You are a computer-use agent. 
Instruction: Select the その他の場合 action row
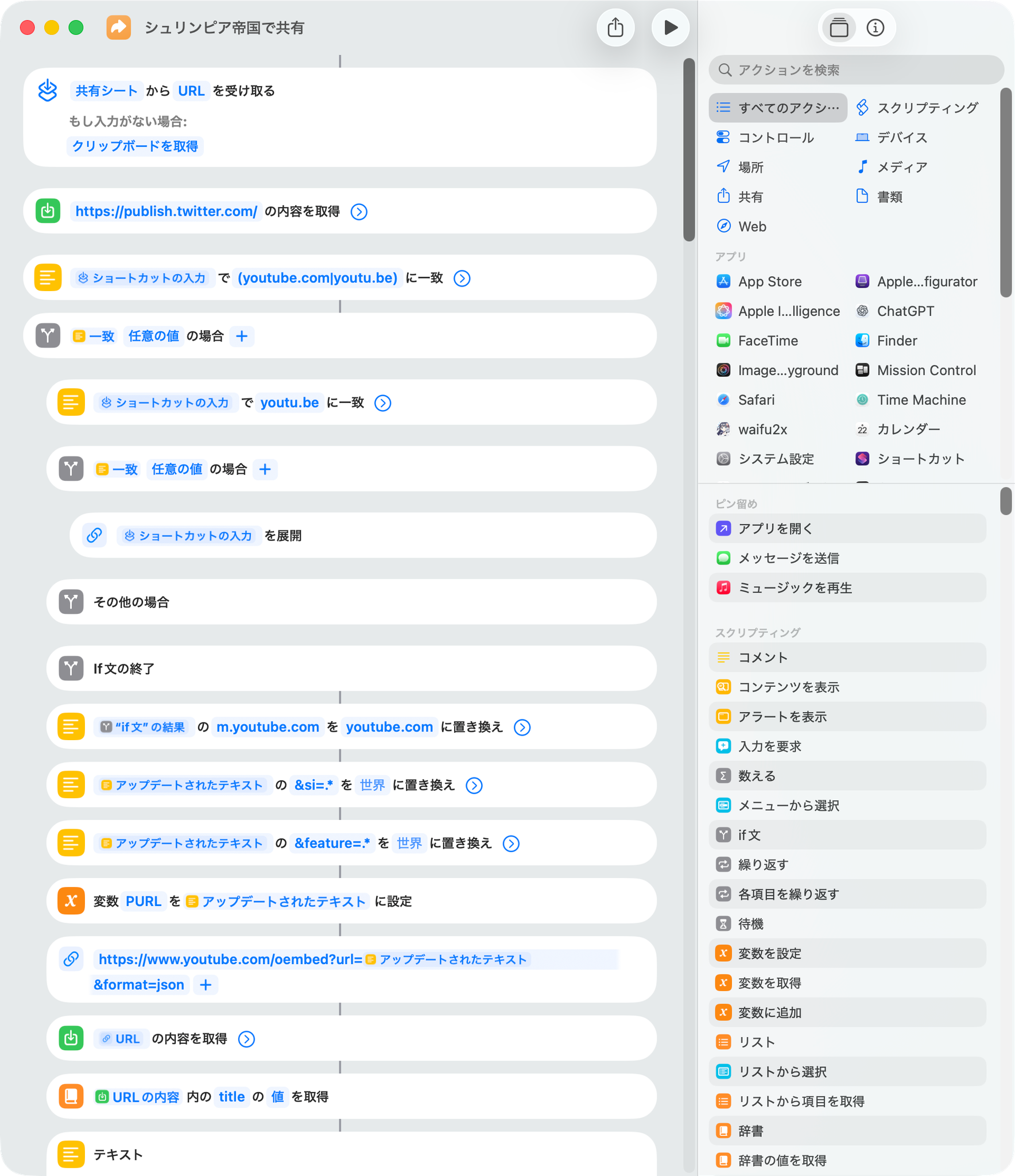(351, 602)
